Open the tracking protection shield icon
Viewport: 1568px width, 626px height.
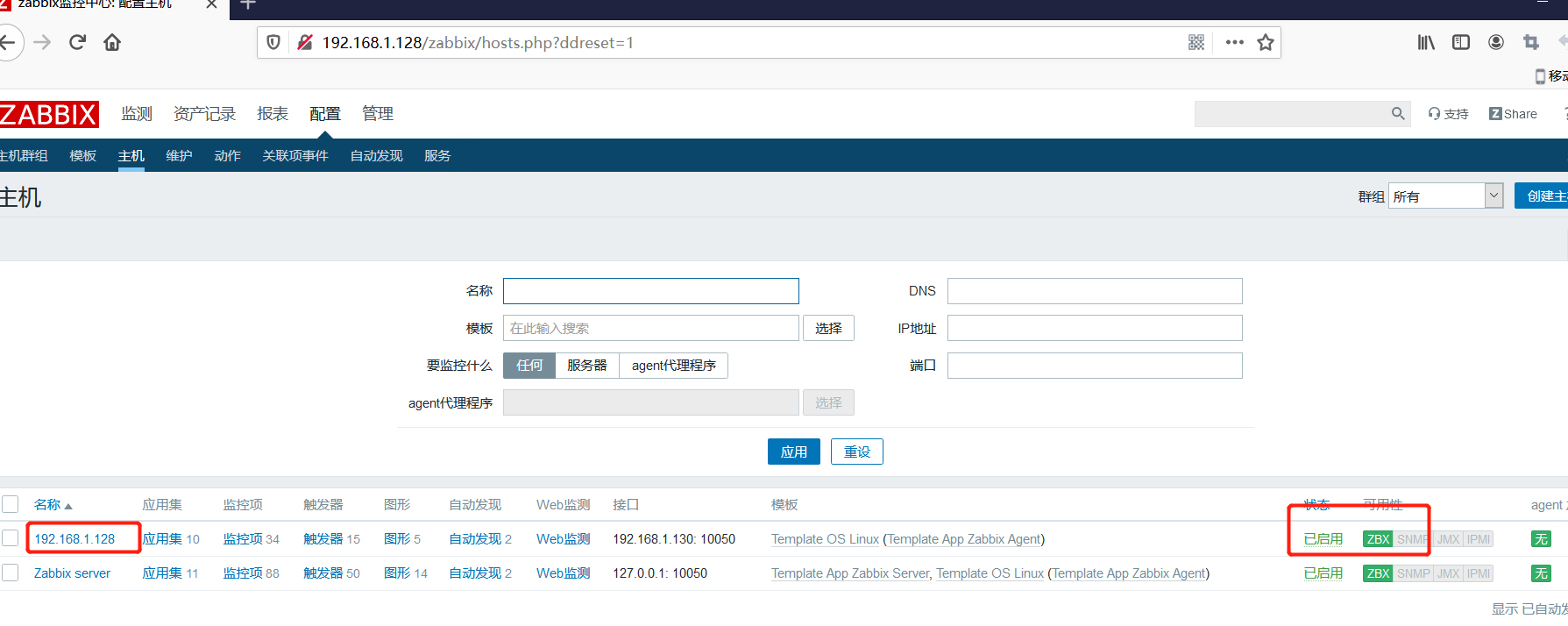[273, 42]
